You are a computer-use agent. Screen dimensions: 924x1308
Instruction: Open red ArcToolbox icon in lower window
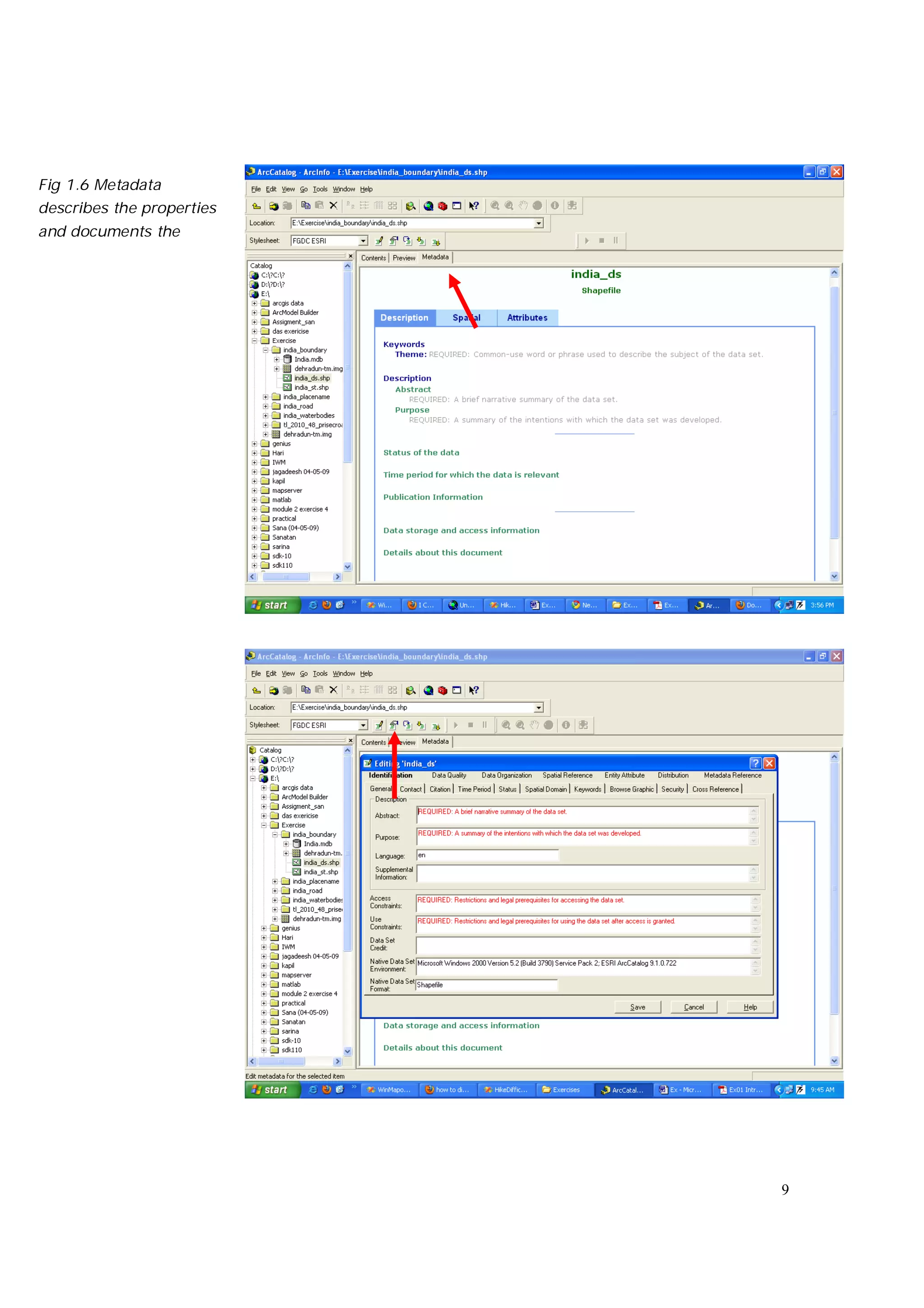pyautogui.click(x=442, y=690)
